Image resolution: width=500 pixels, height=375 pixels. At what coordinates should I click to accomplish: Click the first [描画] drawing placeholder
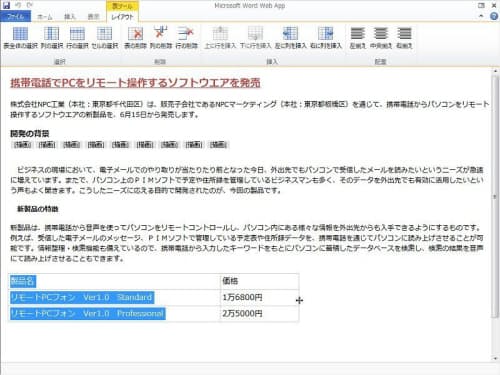pyautogui.click(x=22, y=145)
